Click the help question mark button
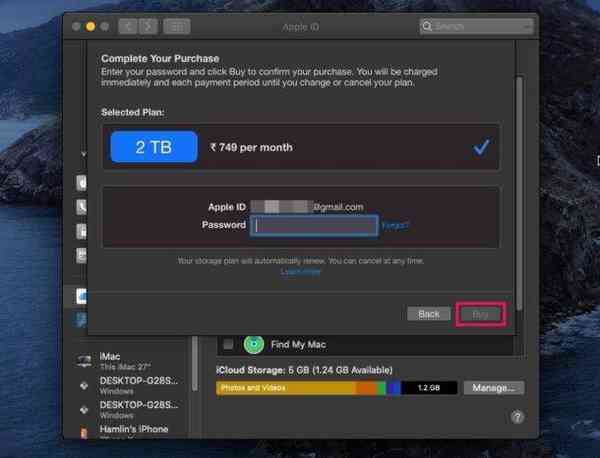This screenshot has width=600, height=458. (517, 417)
